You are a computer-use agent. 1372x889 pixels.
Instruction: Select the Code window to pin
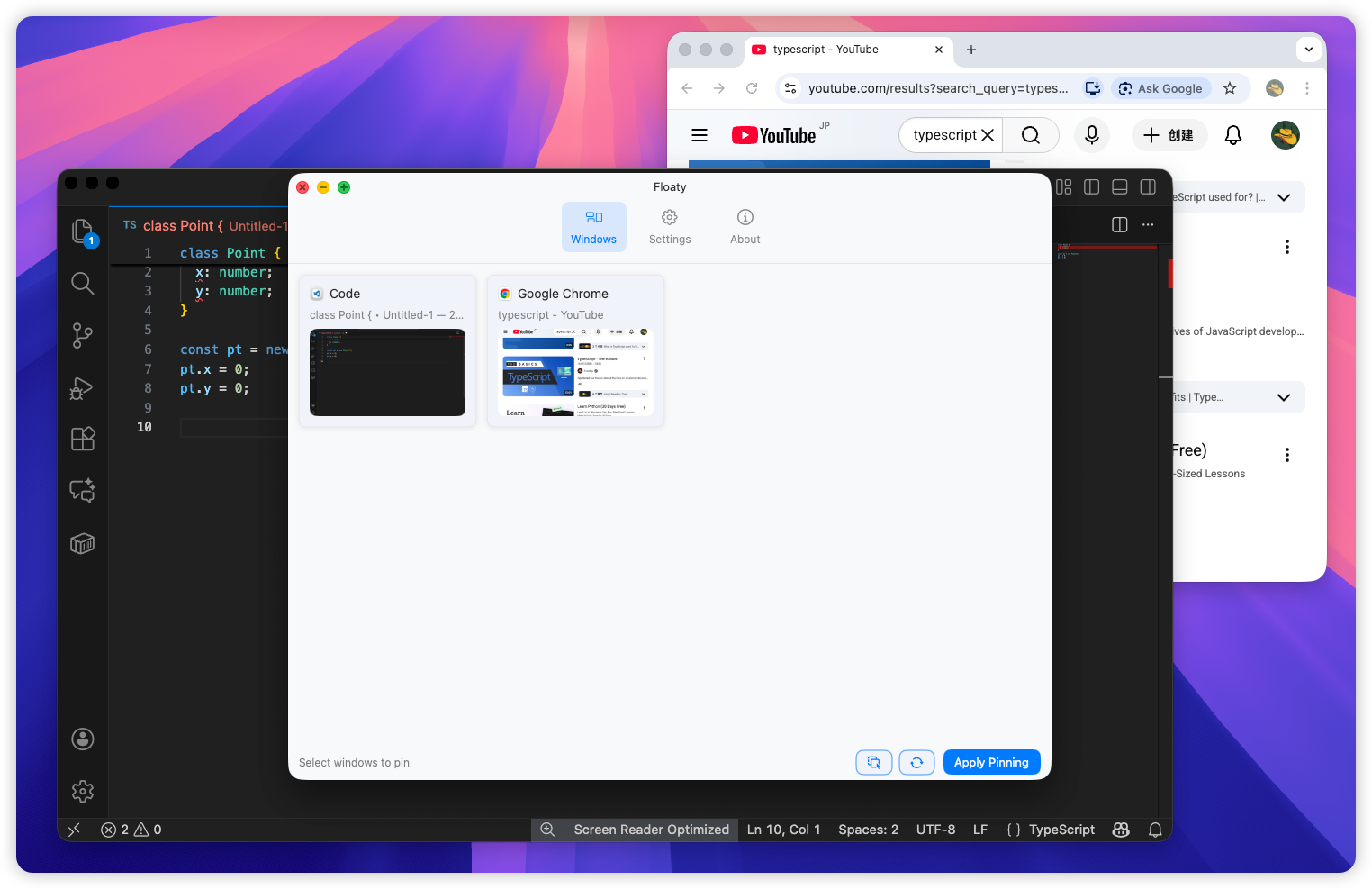click(387, 350)
